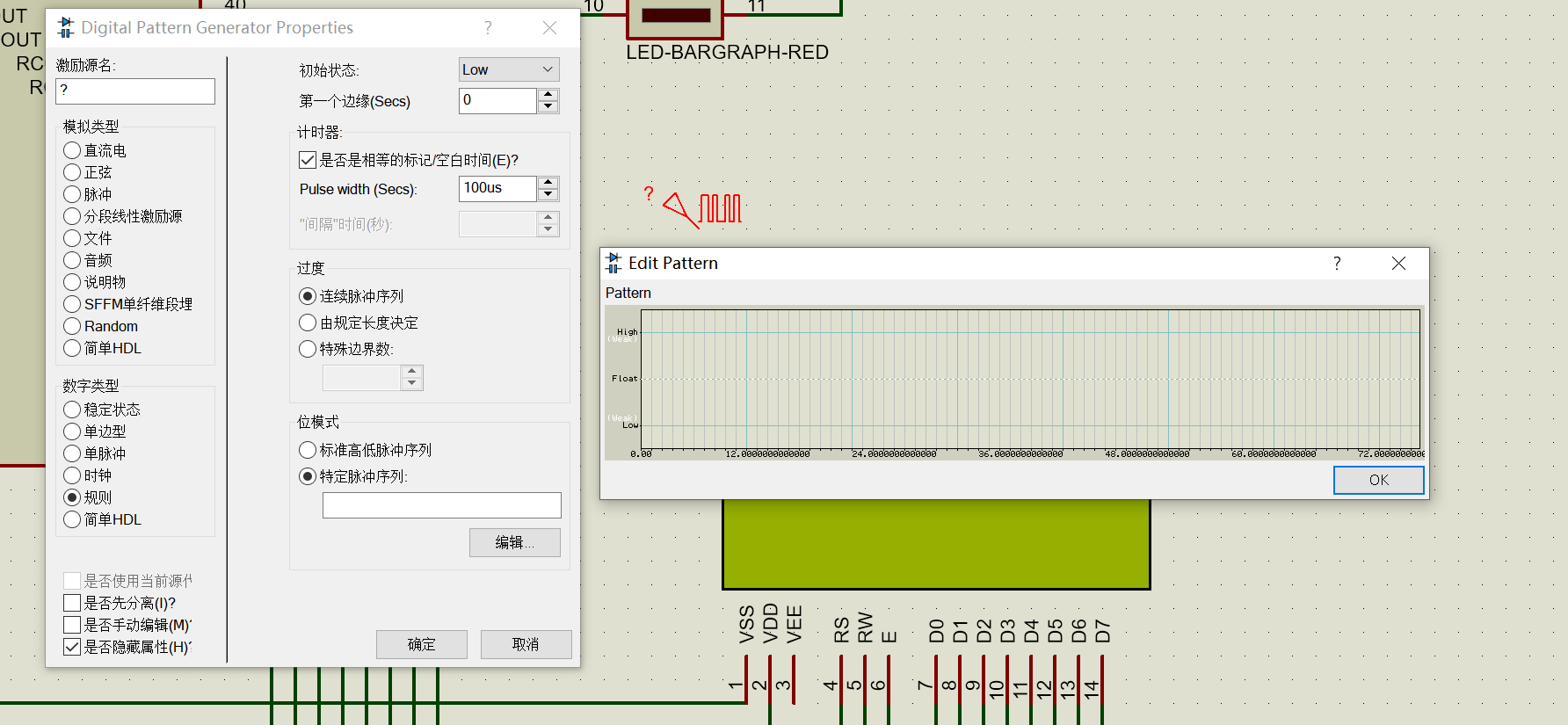Click help icon in Generator Properties title bar

pyautogui.click(x=488, y=28)
